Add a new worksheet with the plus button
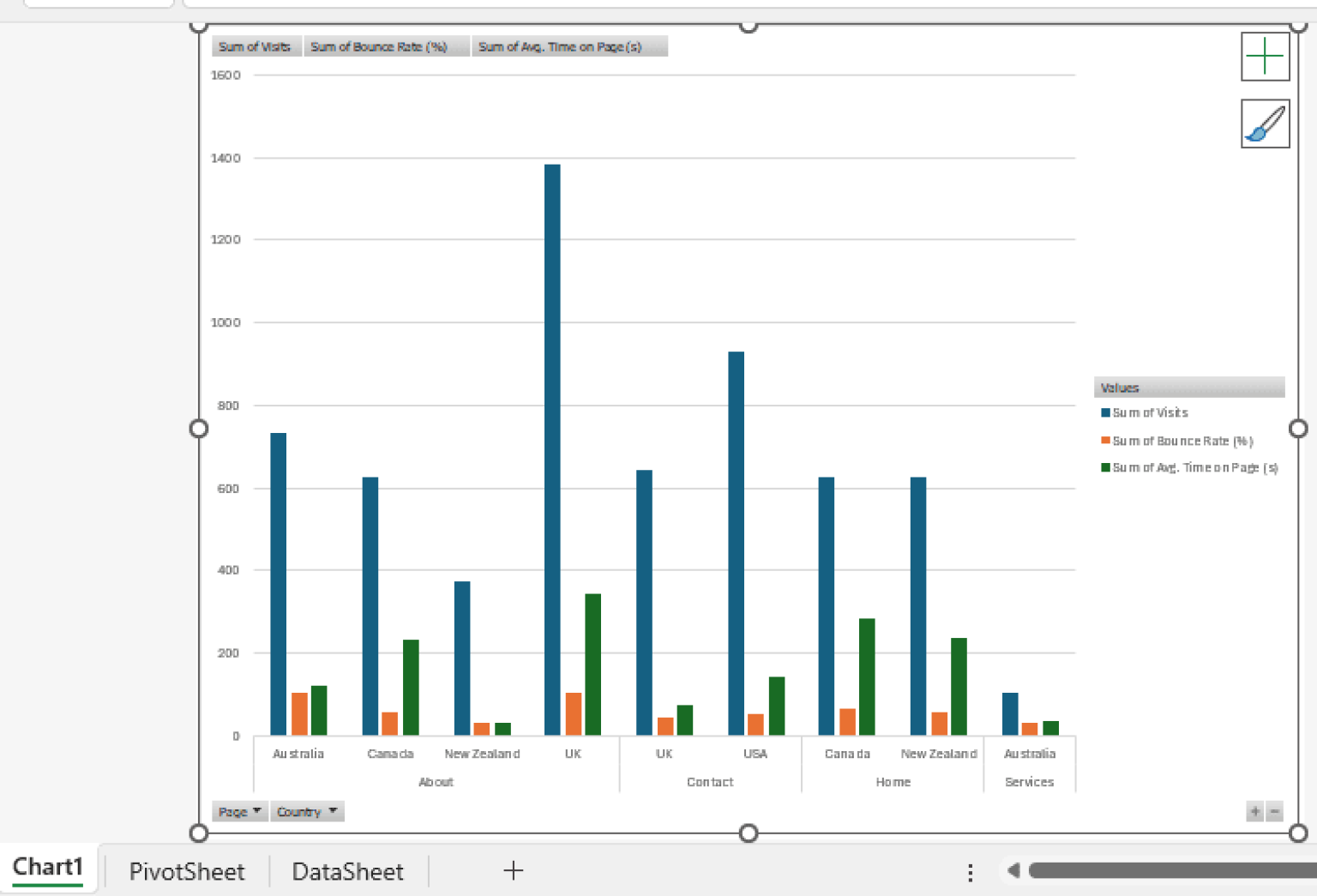This screenshot has height=896, width=1317. (x=513, y=870)
